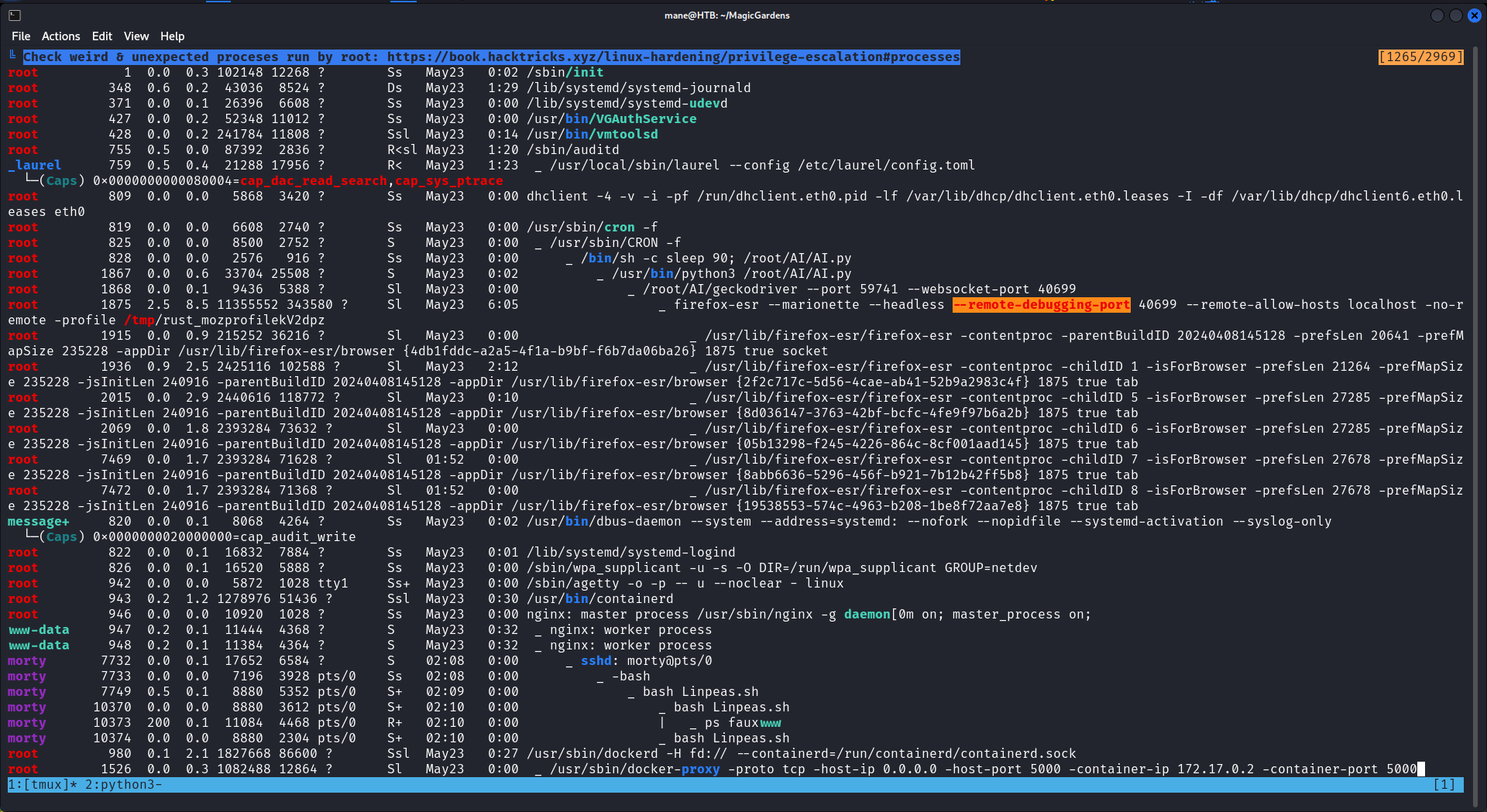Open the Actions menu
This screenshot has width=1487, height=812.
point(60,36)
